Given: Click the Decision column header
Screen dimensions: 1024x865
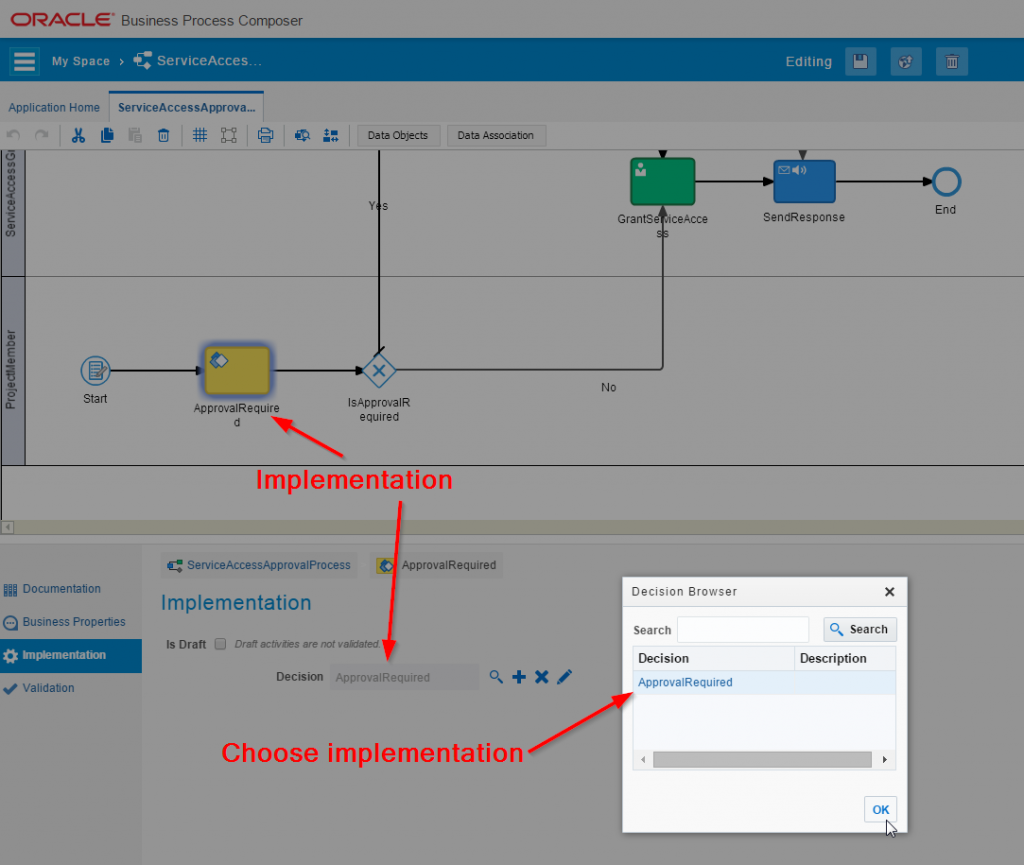Looking at the screenshot, I should pyautogui.click(x=714, y=659).
